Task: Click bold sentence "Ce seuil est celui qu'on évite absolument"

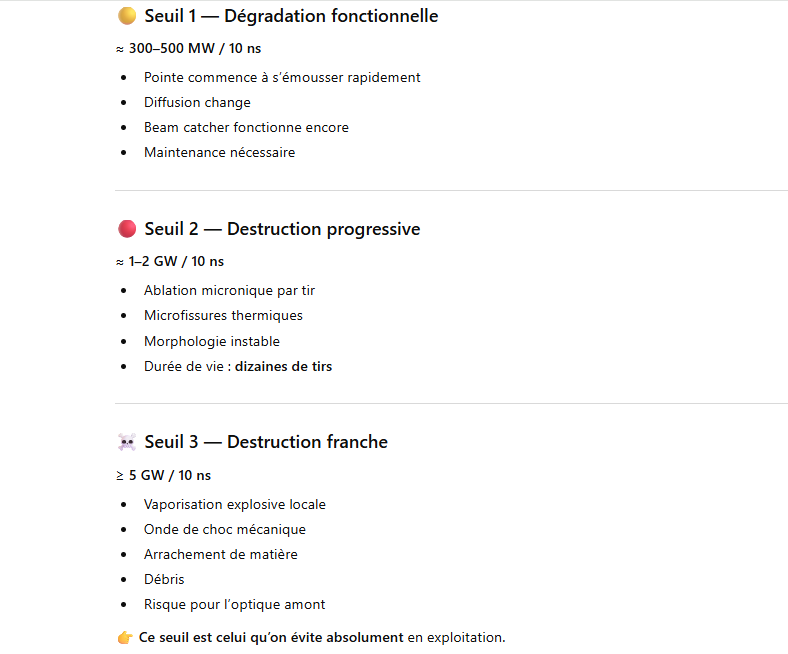Action: [x=271, y=637]
